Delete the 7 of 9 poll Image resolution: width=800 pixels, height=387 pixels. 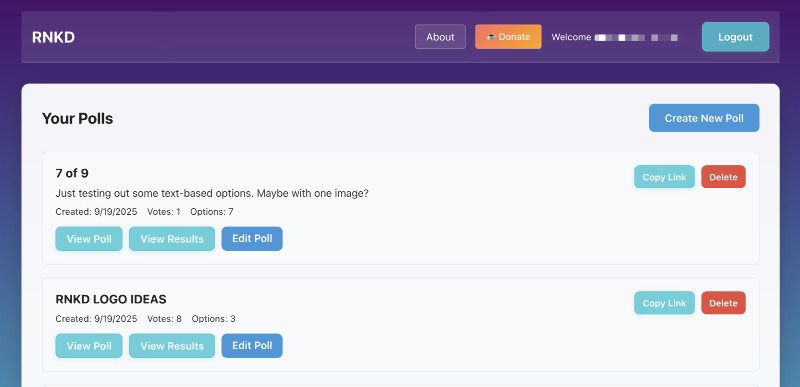tap(723, 177)
